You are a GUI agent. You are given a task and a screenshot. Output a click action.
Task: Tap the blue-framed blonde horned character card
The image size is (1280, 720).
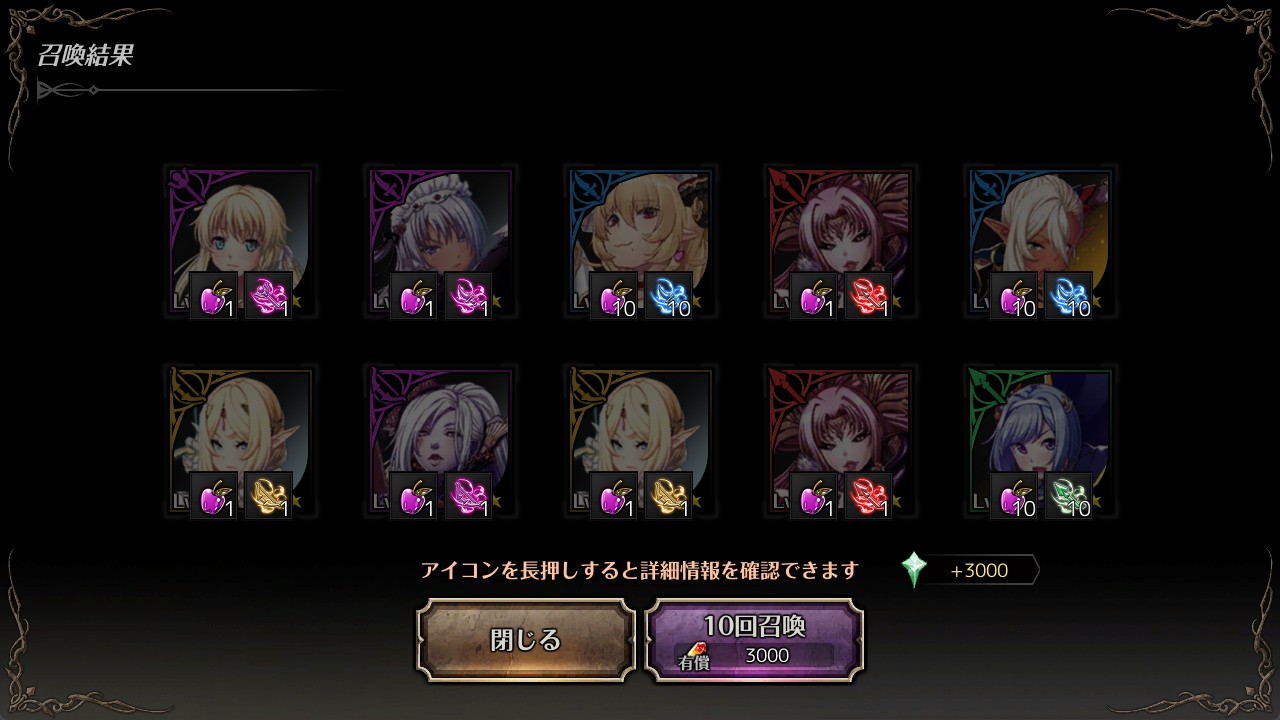point(640,242)
